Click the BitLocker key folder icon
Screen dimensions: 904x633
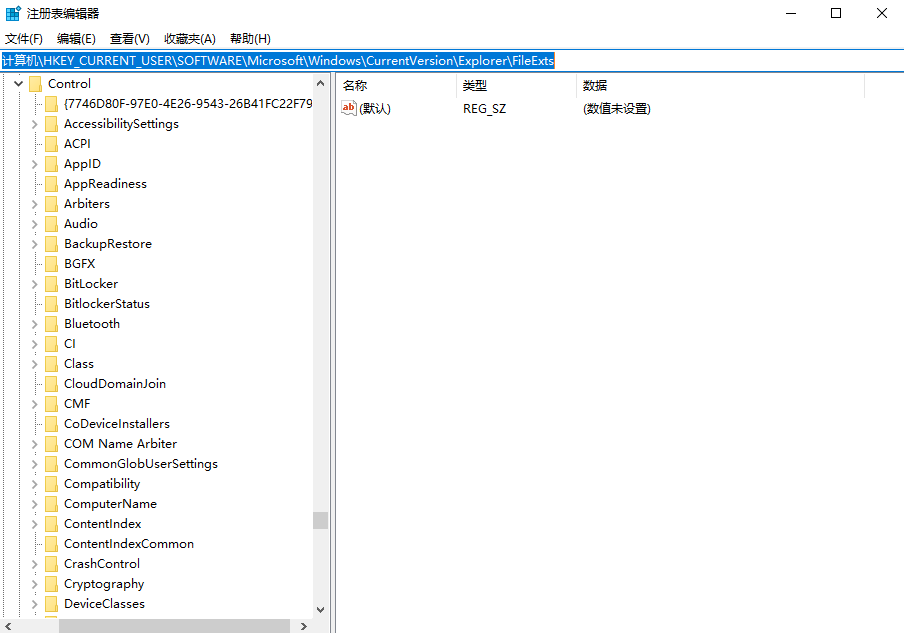52,283
